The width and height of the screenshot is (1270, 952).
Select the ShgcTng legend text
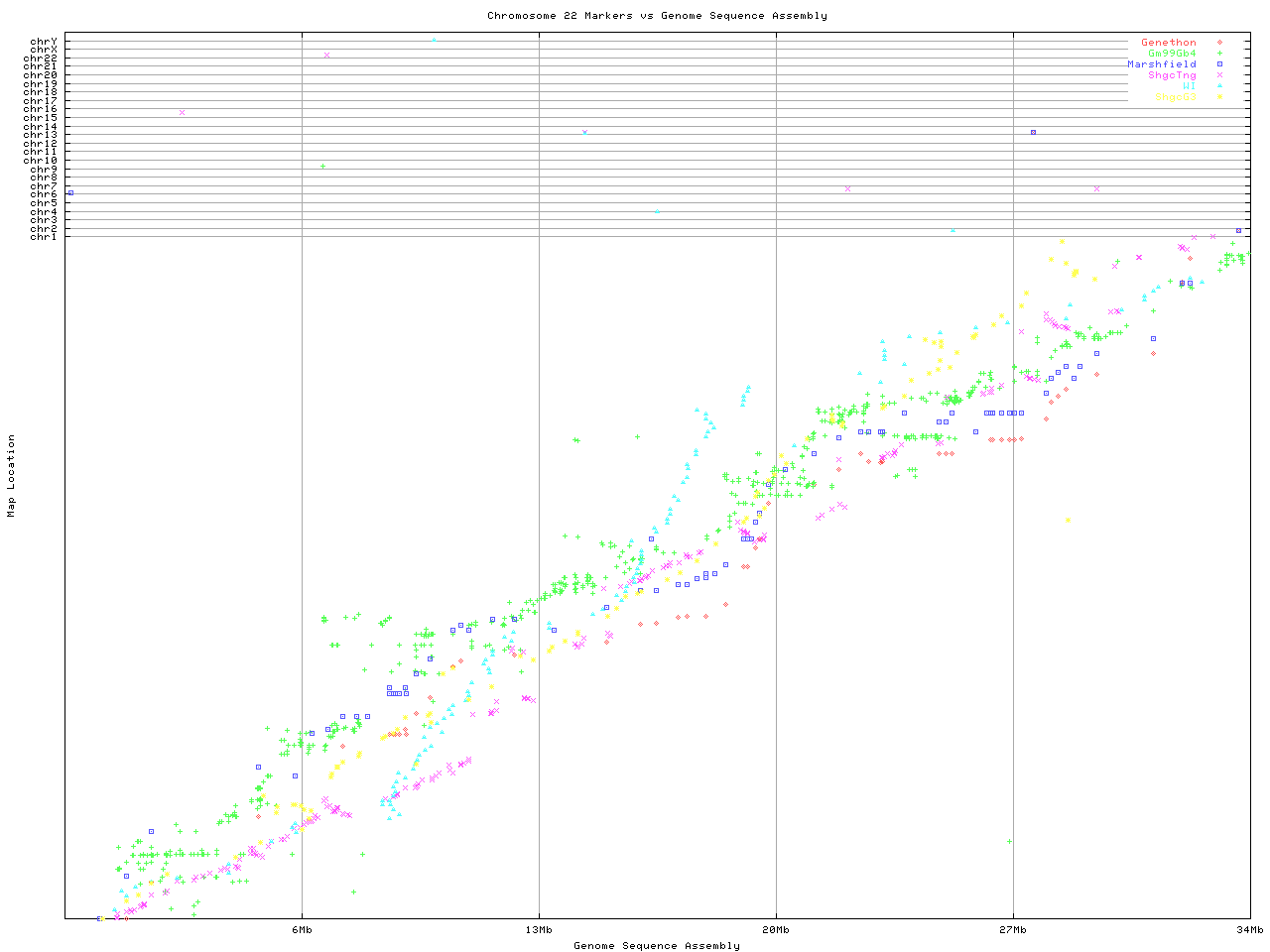click(x=1172, y=75)
